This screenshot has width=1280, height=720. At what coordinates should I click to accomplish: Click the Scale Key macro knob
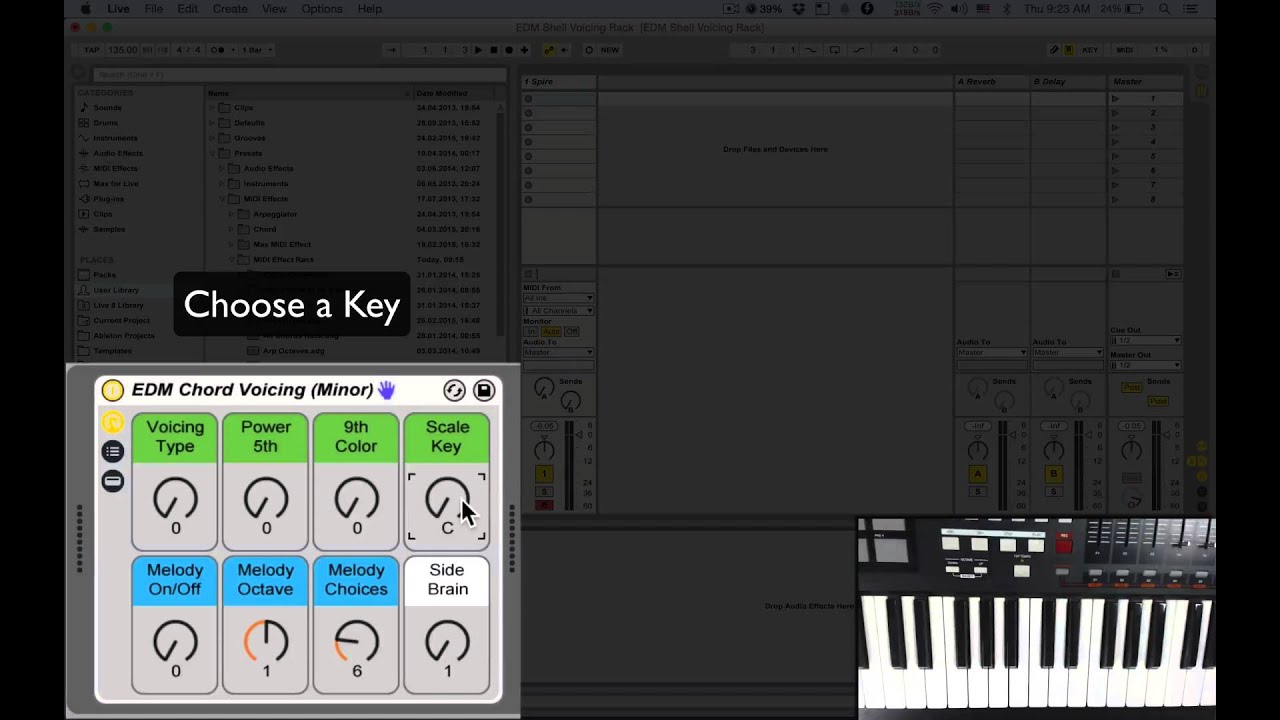(x=447, y=498)
